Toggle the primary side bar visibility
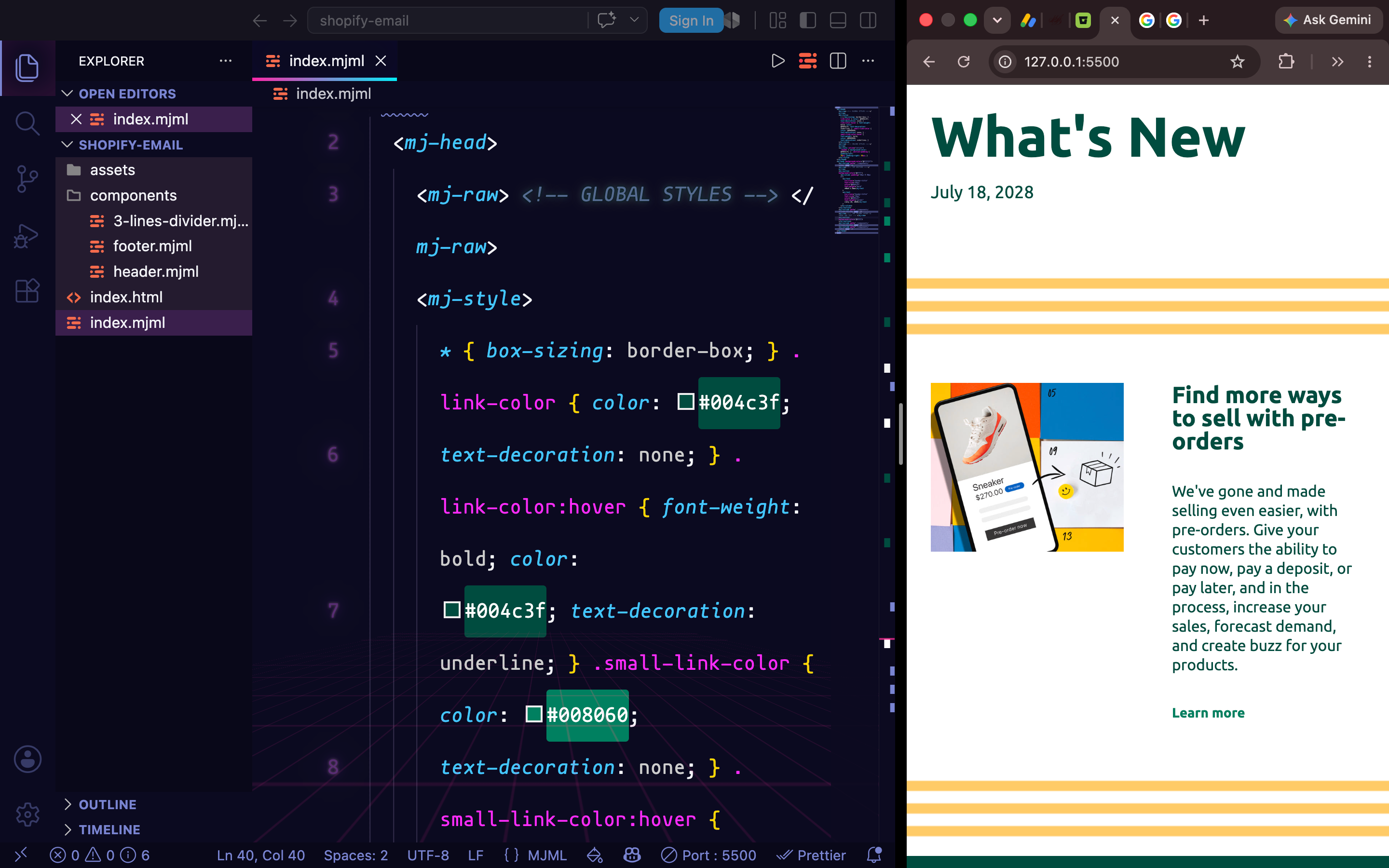Viewport: 1389px width, 868px height. click(x=807, y=21)
